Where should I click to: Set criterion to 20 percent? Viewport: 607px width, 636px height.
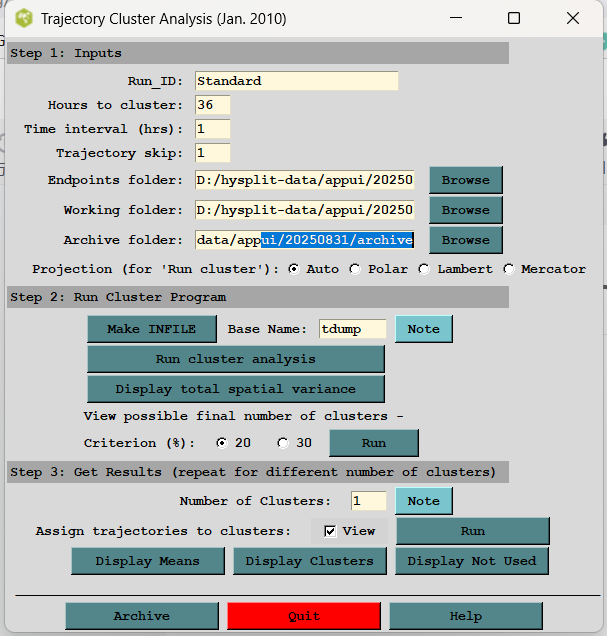click(222, 443)
